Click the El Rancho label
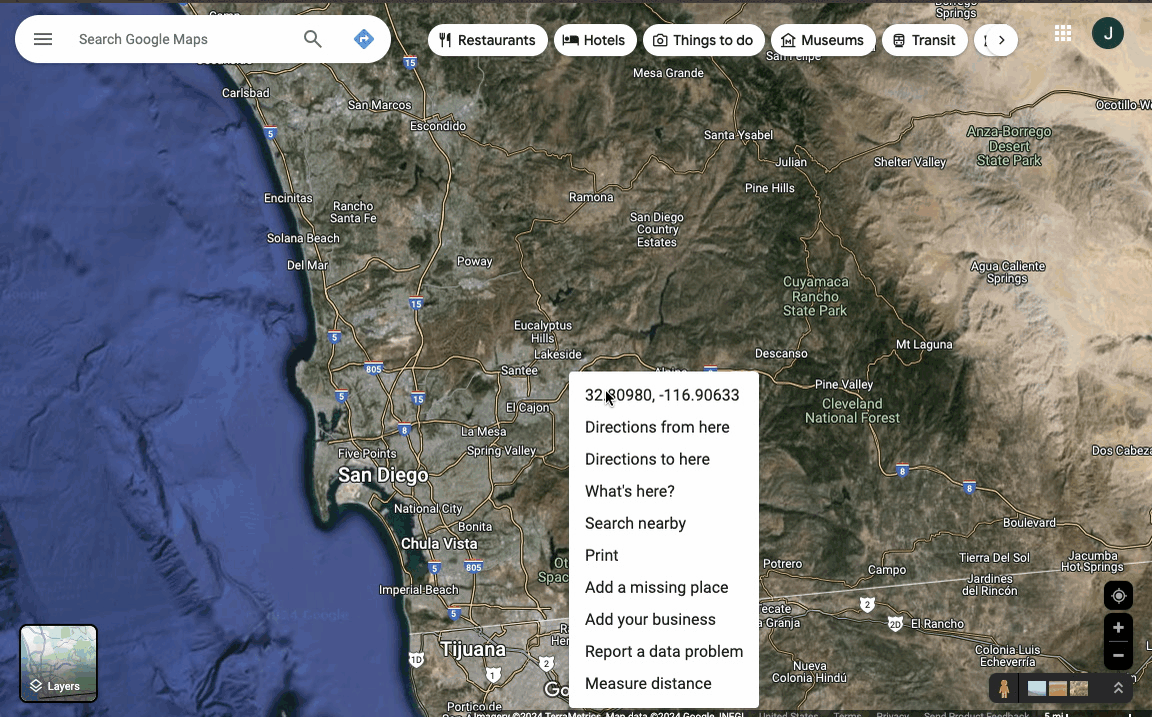 point(937,624)
